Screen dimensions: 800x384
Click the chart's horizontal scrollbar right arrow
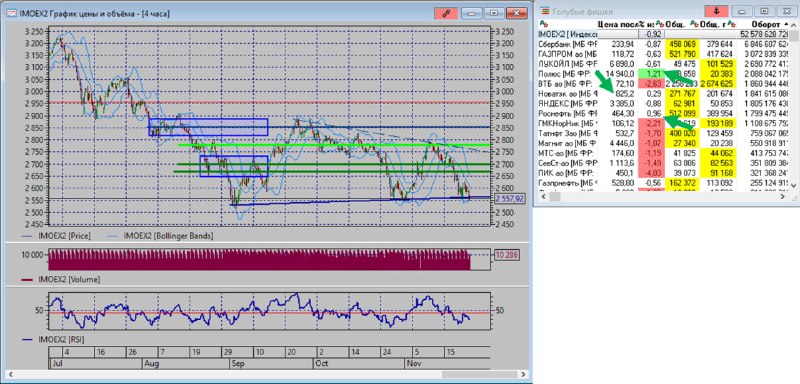coord(522,375)
